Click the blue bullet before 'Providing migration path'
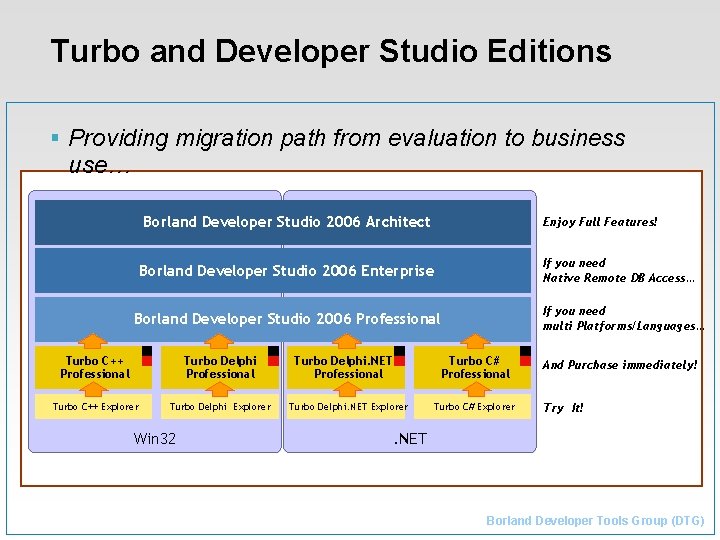Image resolution: width=720 pixels, height=540 pixels. (x=56, y=137)
